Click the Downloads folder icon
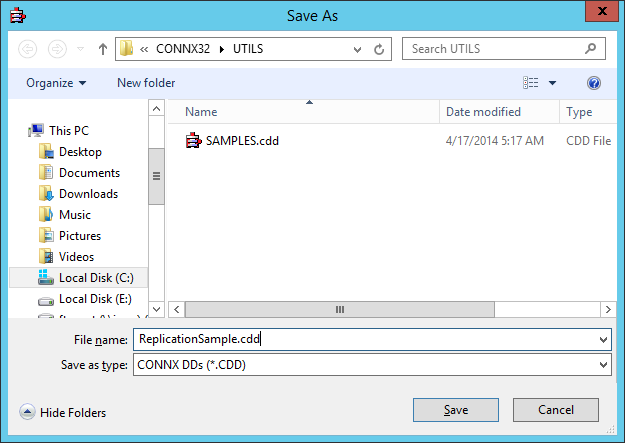 (x=46, y=193)
